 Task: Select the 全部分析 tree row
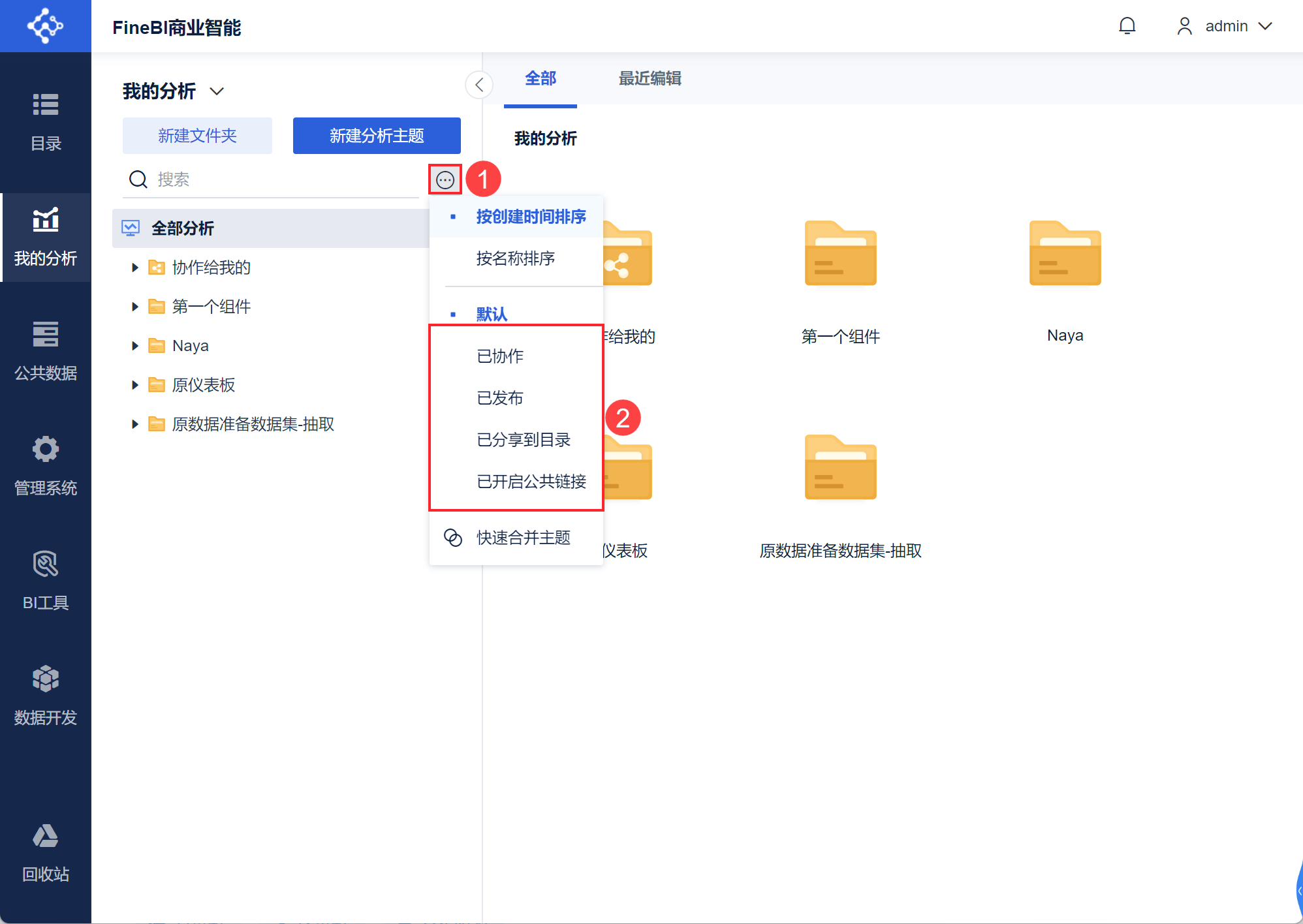coord(270,228)
